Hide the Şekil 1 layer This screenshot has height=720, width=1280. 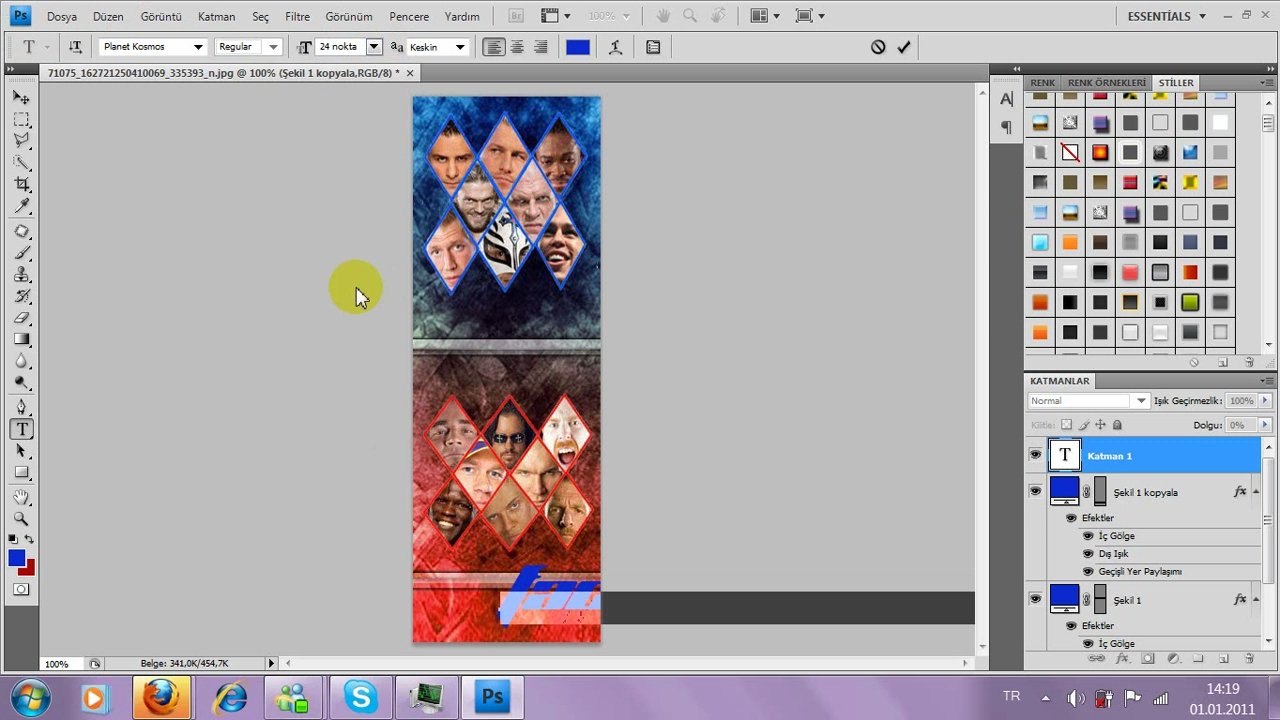click(x=1035, y=599)
